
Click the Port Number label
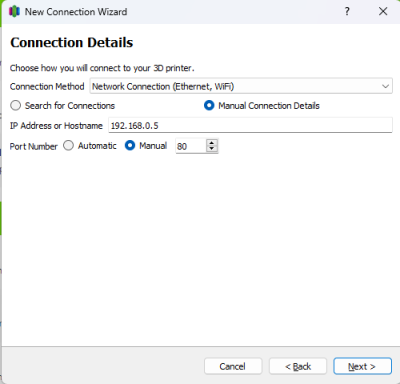click(x=34, y=146)
